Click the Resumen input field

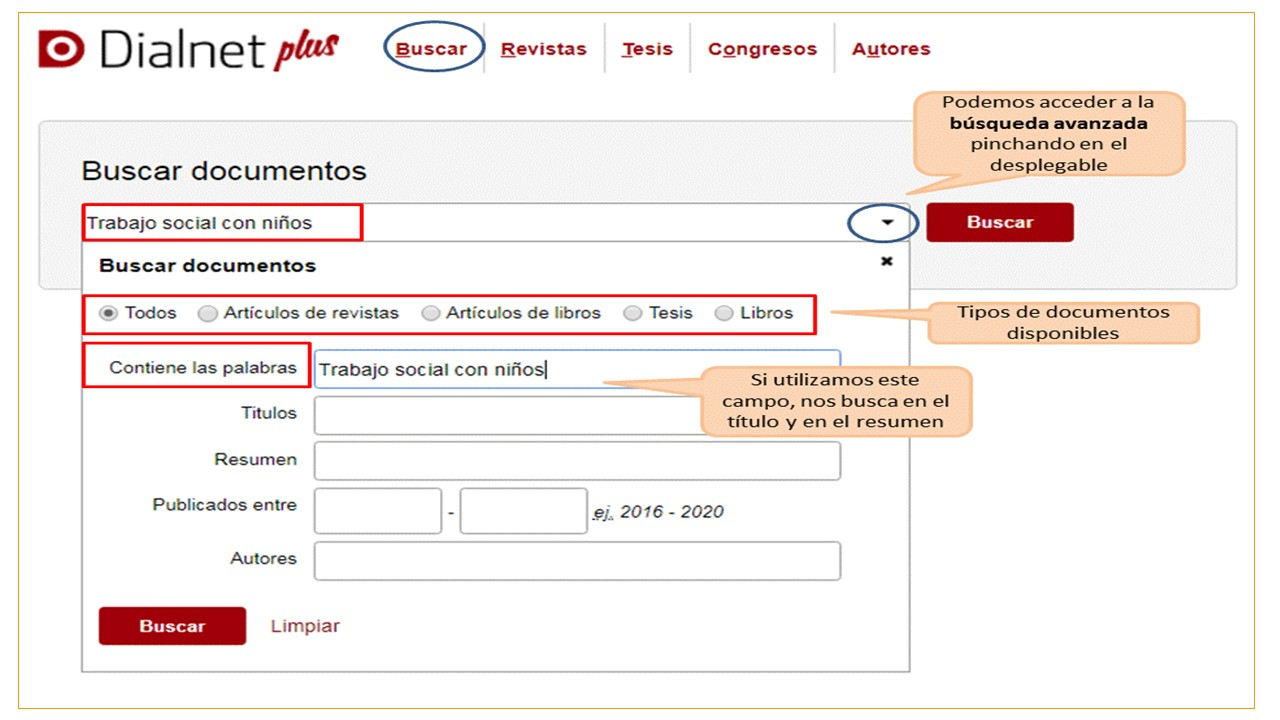coord(577,461)
